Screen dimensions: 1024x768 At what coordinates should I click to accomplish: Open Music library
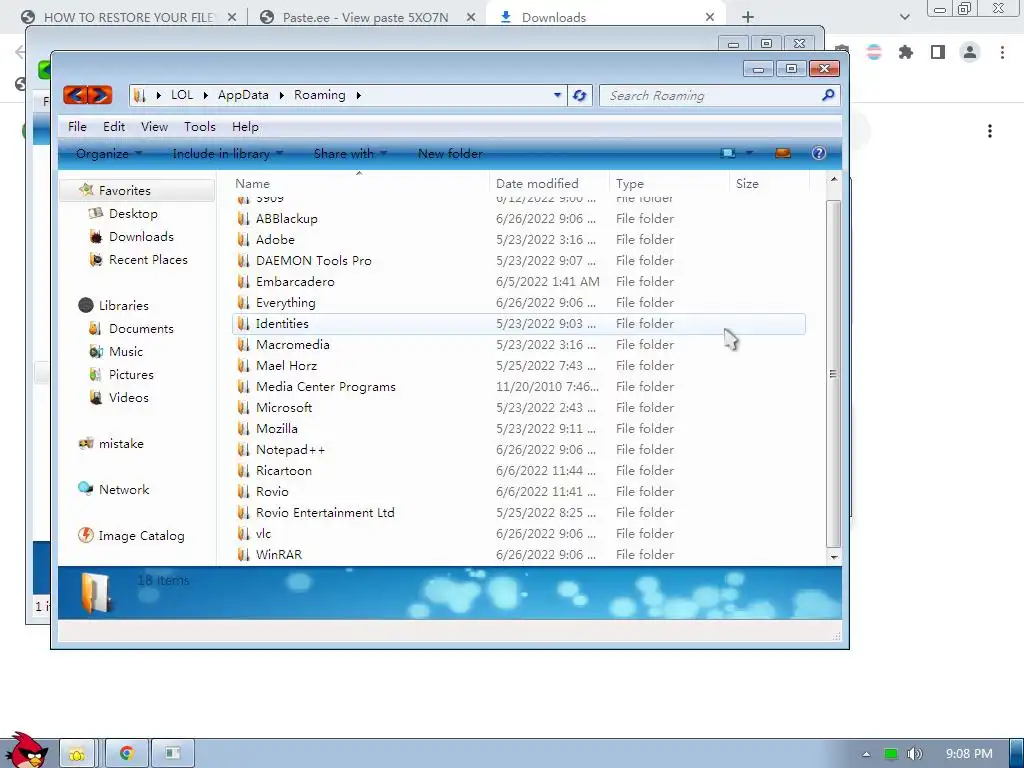(x=125, y=351)
